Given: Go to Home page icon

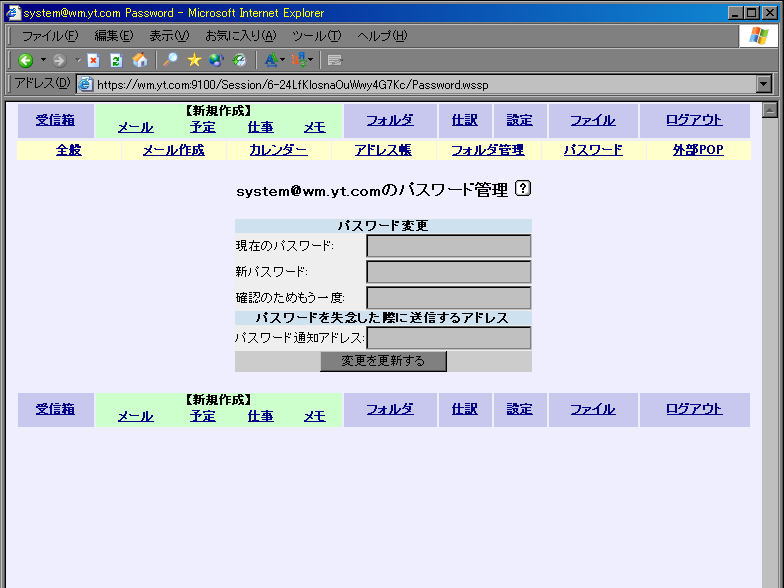Looking at the screenshot, I should click(140, 60).
